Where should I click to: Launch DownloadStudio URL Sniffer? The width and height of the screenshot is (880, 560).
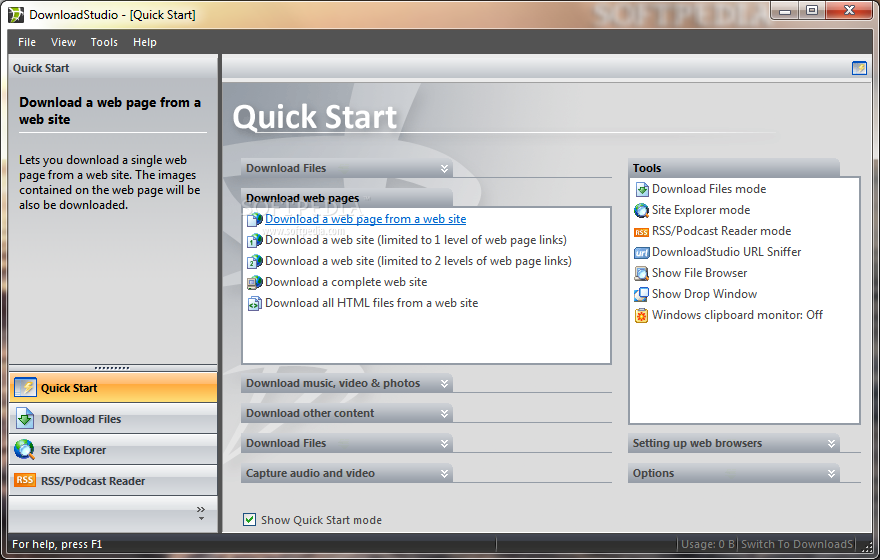[726, 252]
